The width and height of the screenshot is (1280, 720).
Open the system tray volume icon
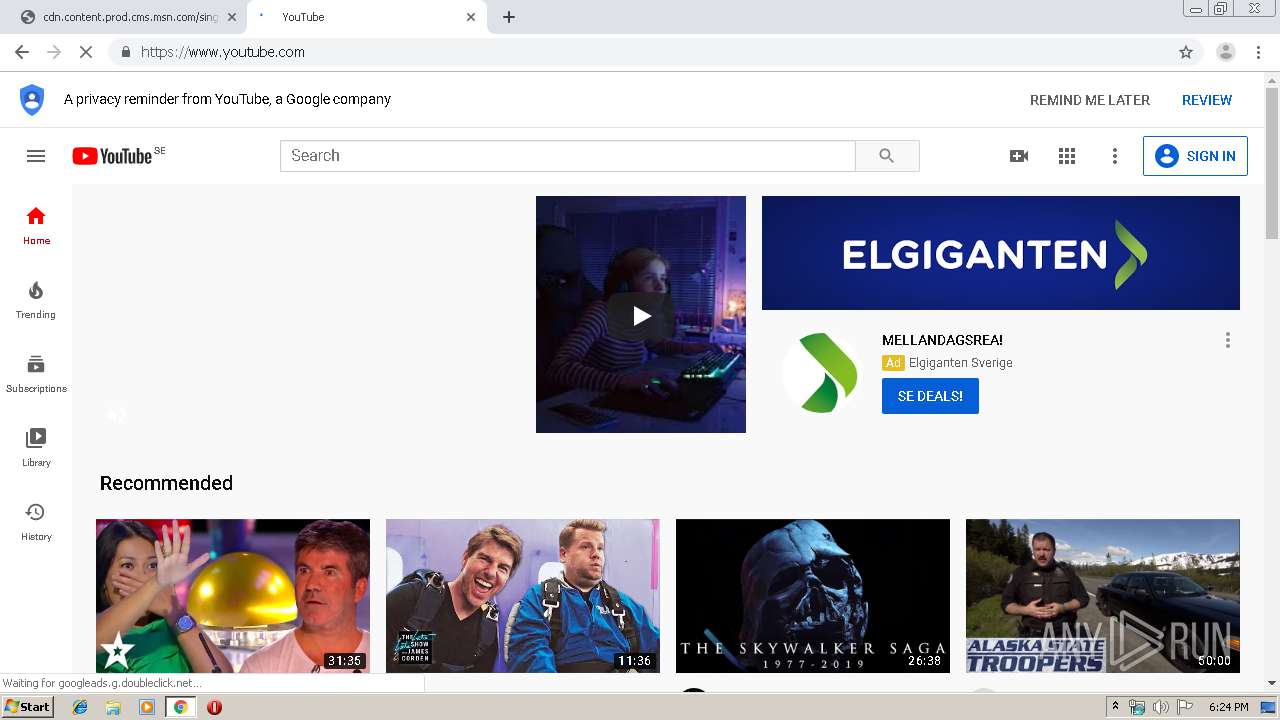pos(1160,707)
